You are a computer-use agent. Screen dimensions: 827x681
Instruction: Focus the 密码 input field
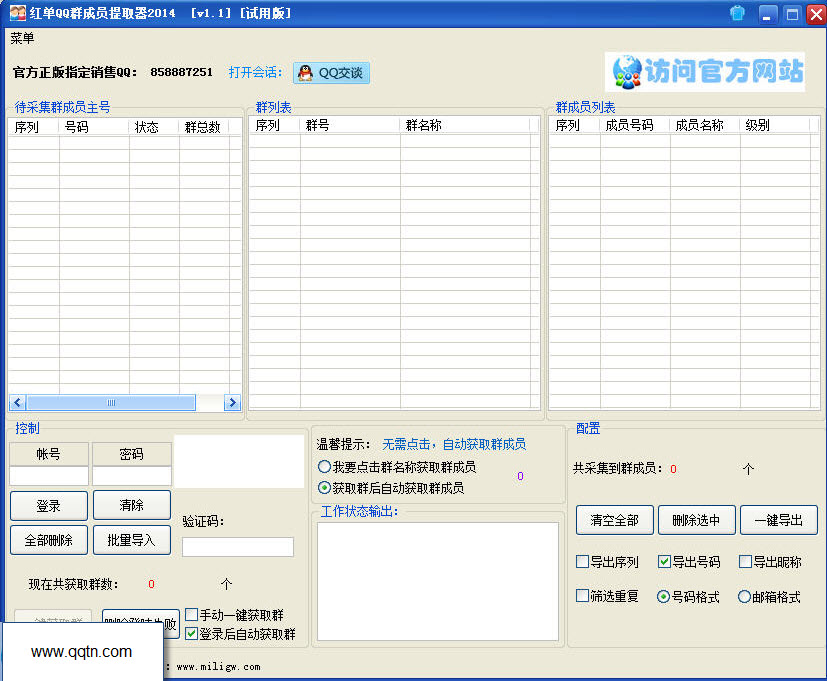pyautogui.click(x=132, y=476)
